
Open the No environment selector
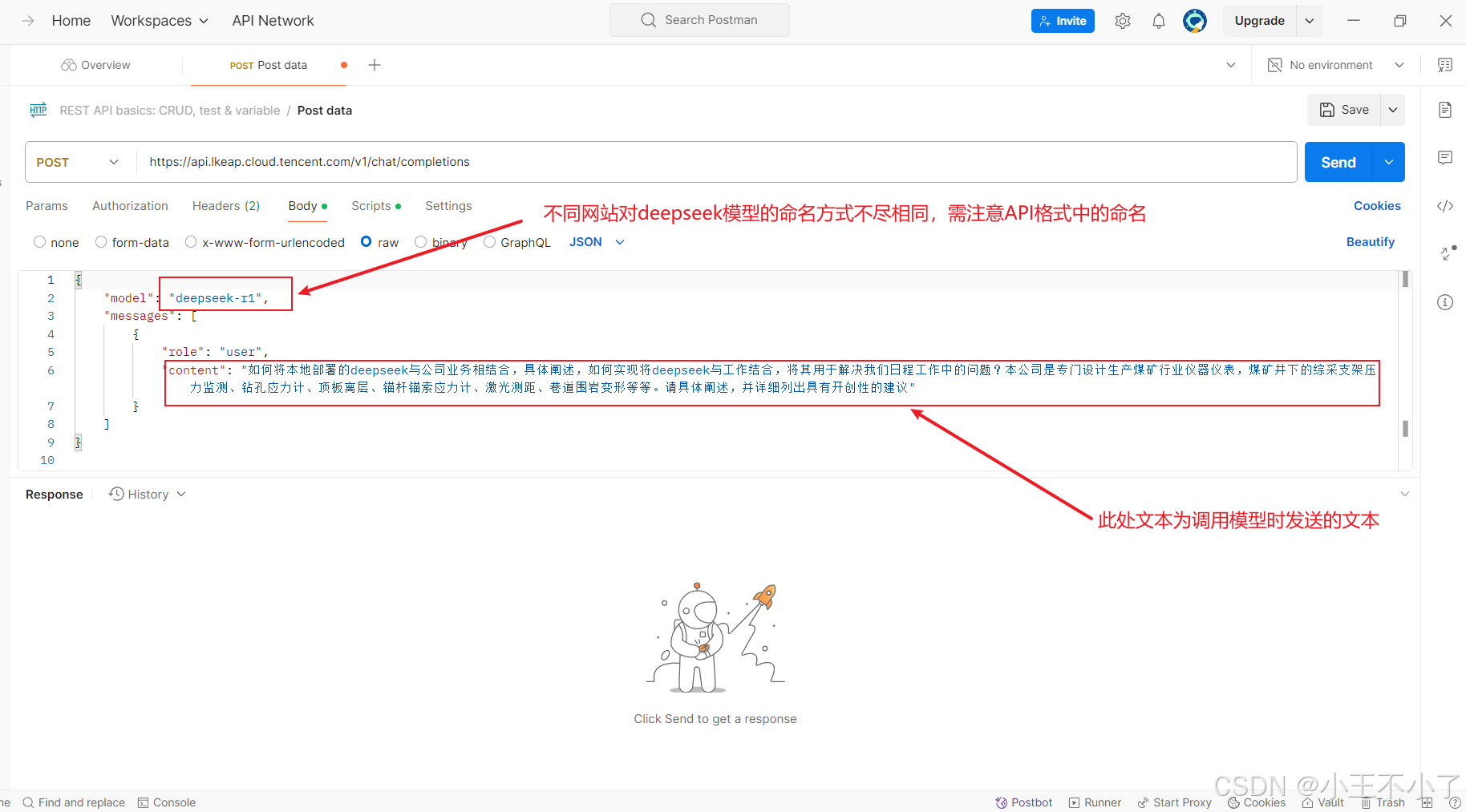1336,65
